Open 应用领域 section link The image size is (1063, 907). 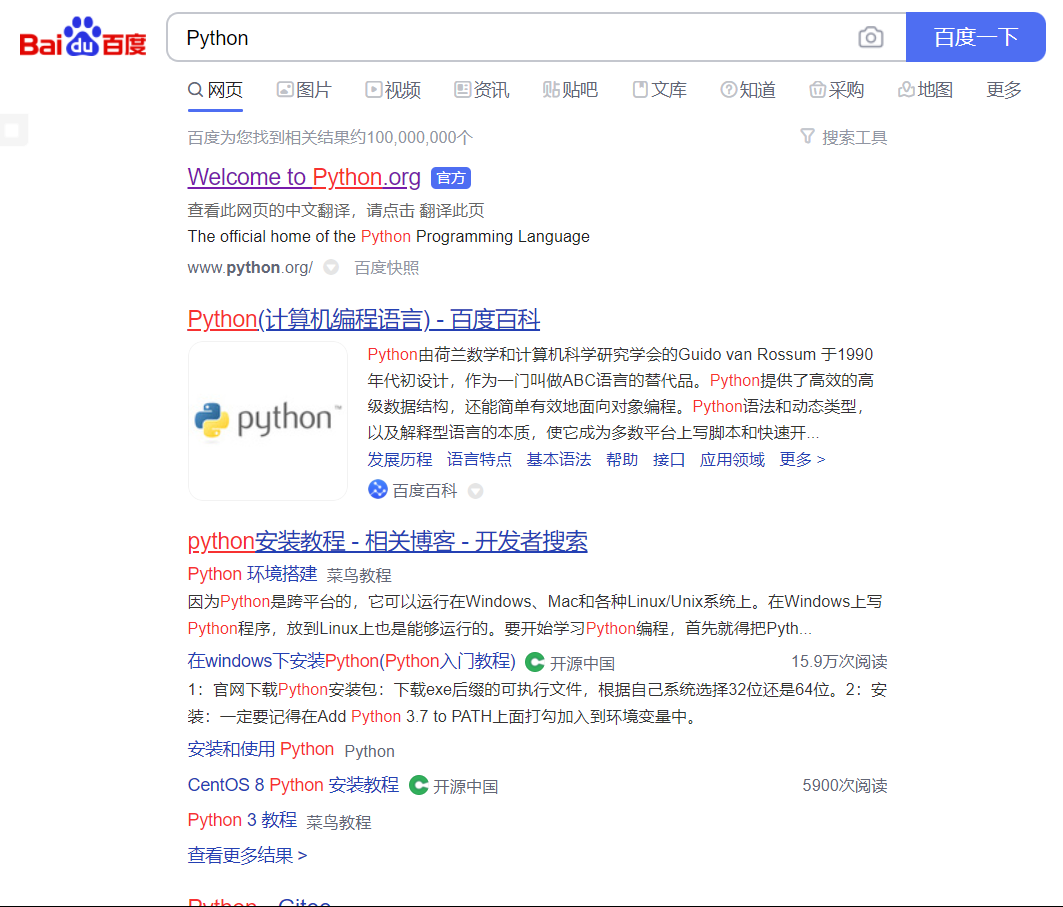pos(732,460)
